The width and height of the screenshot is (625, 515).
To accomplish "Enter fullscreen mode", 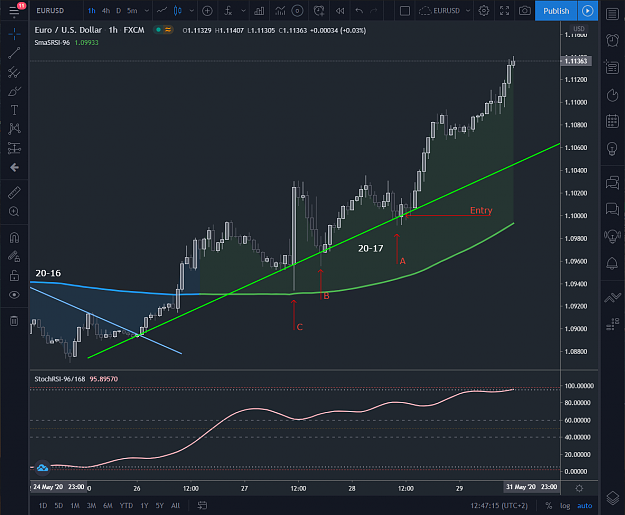I will click(x=504, y=11).
